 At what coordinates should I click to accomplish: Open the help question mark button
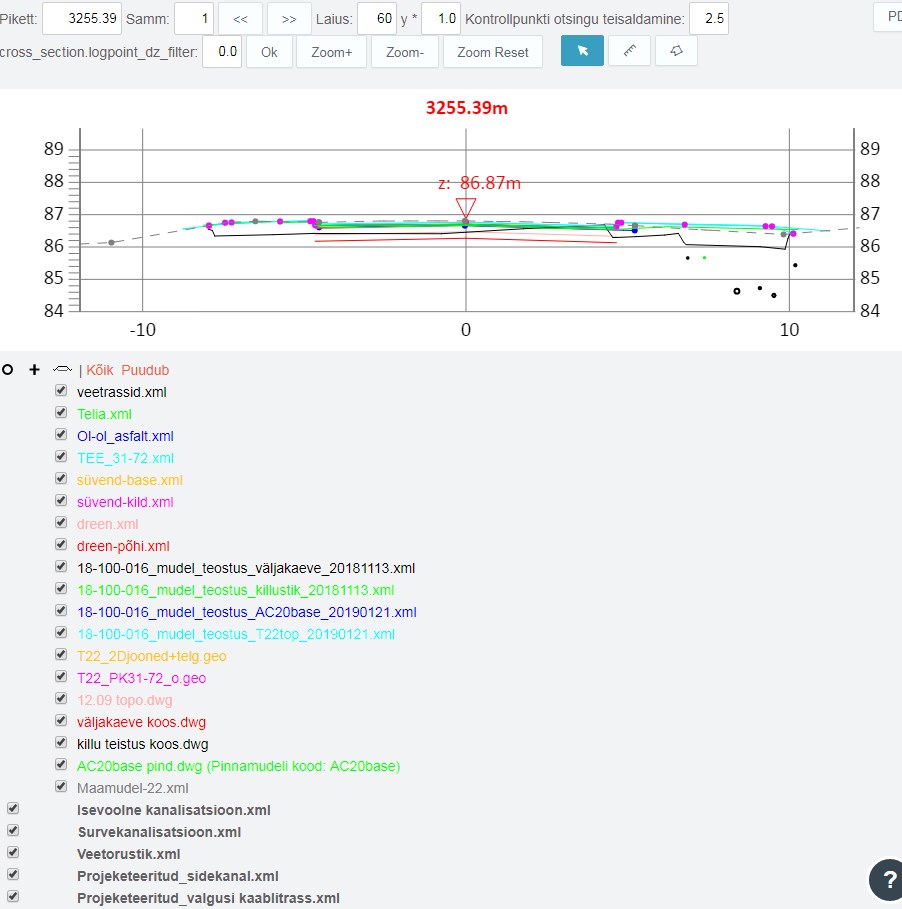[886, 879]
